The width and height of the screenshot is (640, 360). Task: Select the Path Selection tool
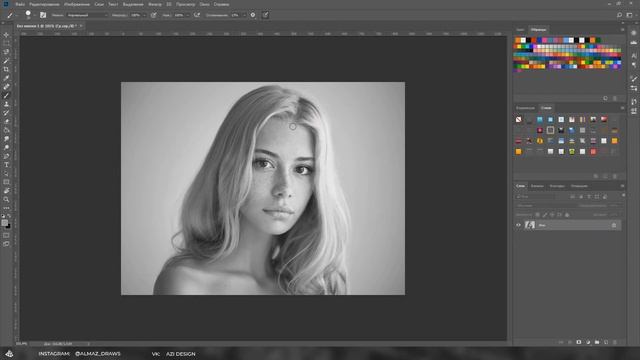pyautogui.click(x=6, y=173)
